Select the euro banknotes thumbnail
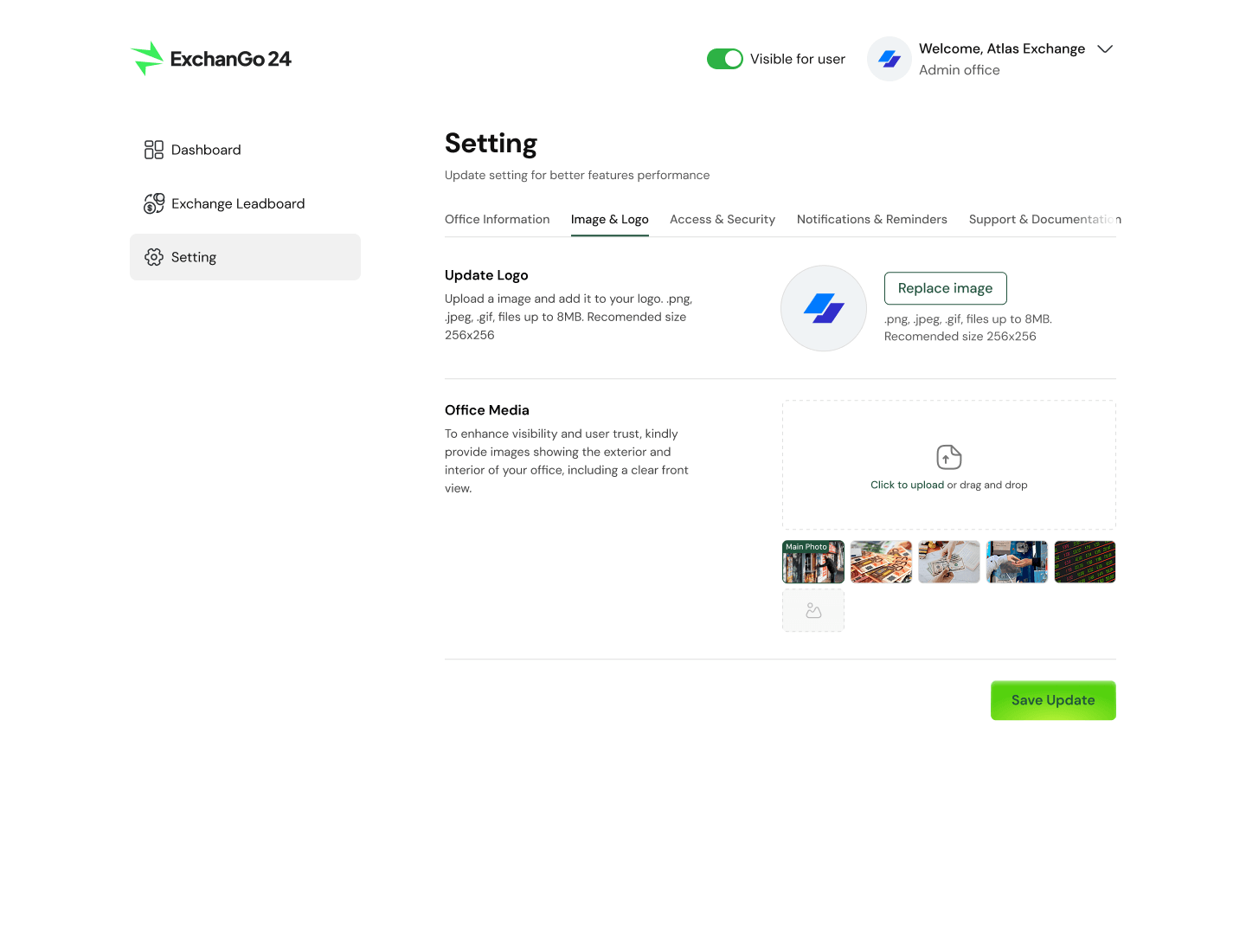This screenshot has width=1246, height=952. click(x=881, y=563)
